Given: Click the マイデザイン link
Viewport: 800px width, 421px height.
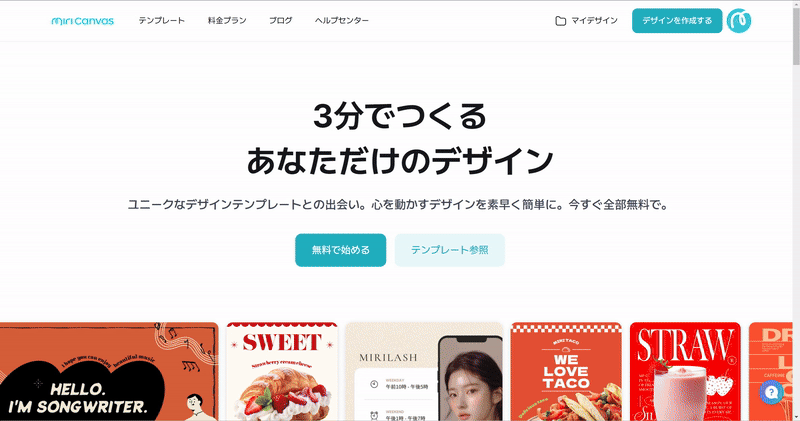Looking at the screenshot, I should 594,20.
